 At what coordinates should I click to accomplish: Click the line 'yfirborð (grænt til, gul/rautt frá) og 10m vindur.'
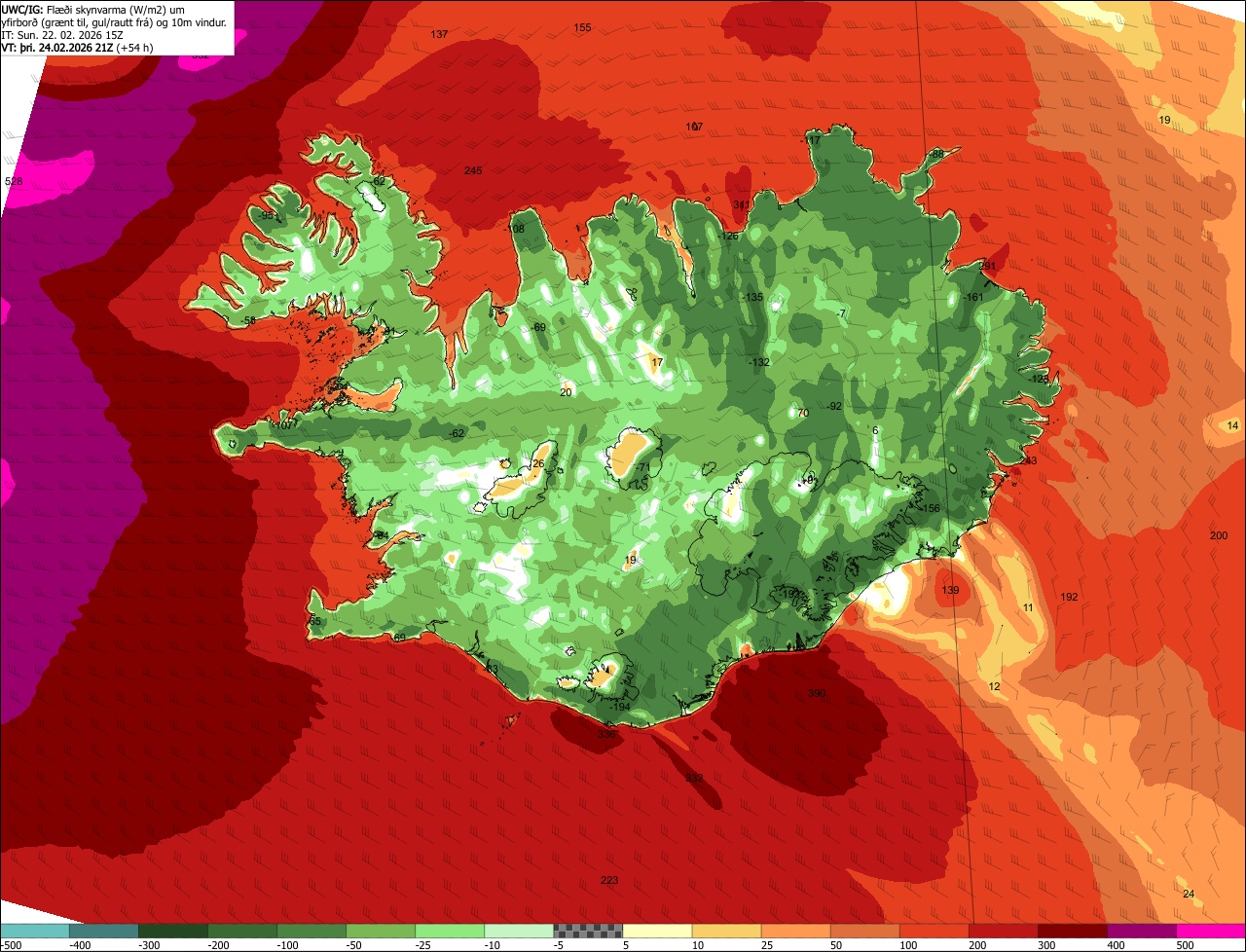pyautogui.click(x=114, y=21)
